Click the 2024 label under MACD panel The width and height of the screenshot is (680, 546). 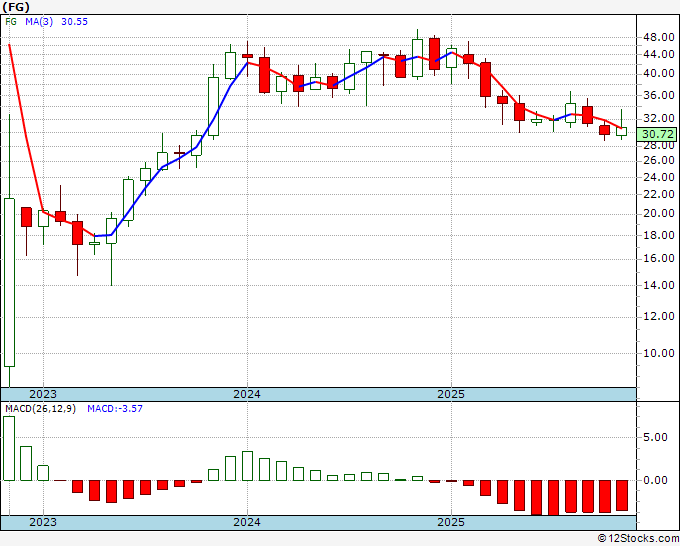(247, 522)
